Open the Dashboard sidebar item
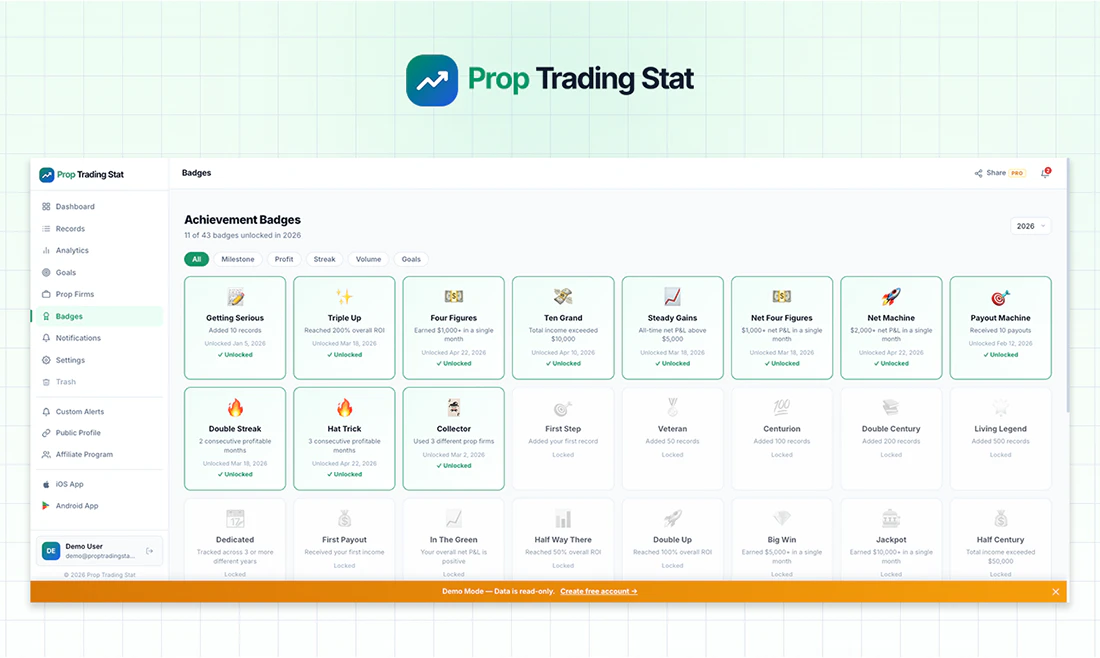The width and height of the screenshot is (1100, 658). tap(98, 207)
